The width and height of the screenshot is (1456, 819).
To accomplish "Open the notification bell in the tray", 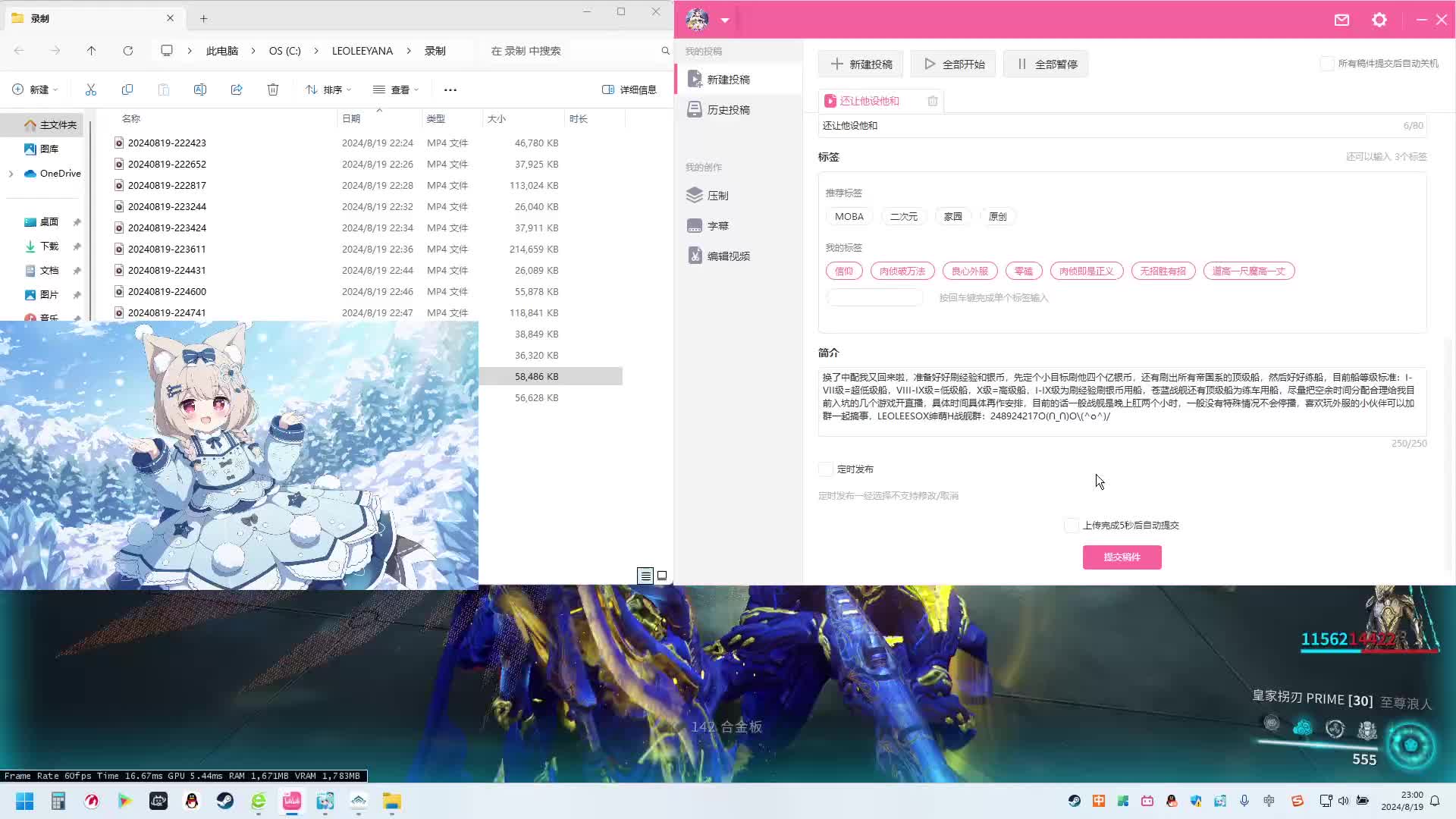I will click(1435, 801).
